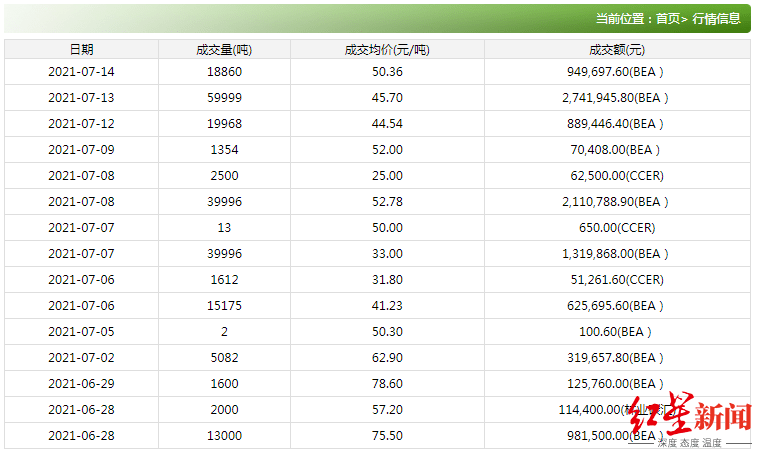This screenshot has height=459, width=762.
Task: Select the volume value 2500
Action: (224, 176)
